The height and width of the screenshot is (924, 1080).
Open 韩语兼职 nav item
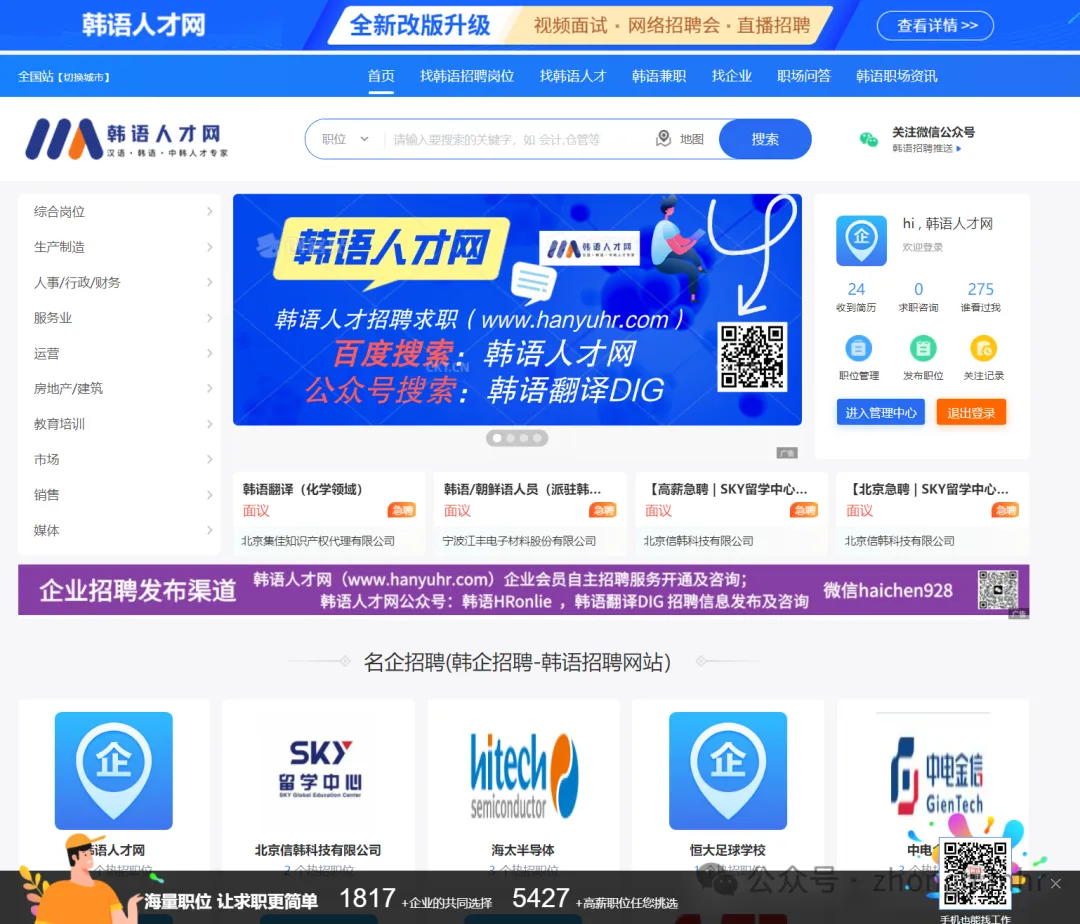(658, 76)
